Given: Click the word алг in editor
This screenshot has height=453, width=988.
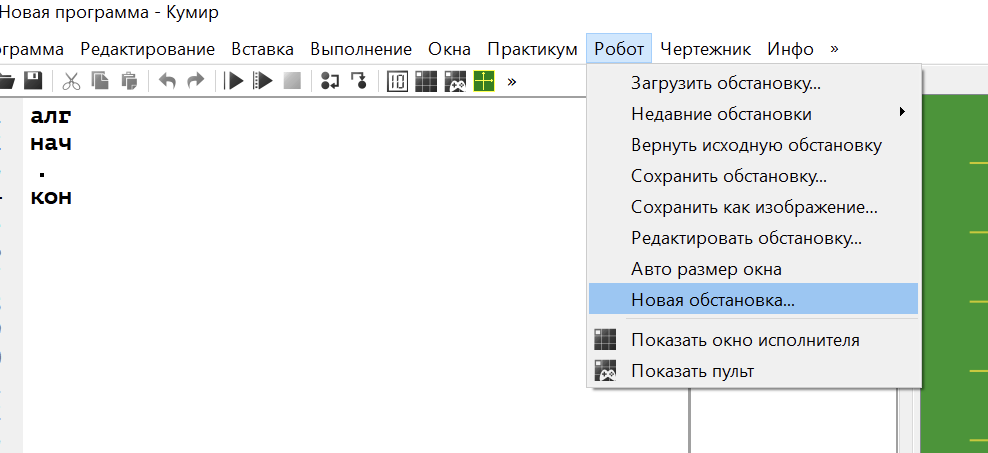Looking at the screenshot, I should tap(51, 117).
